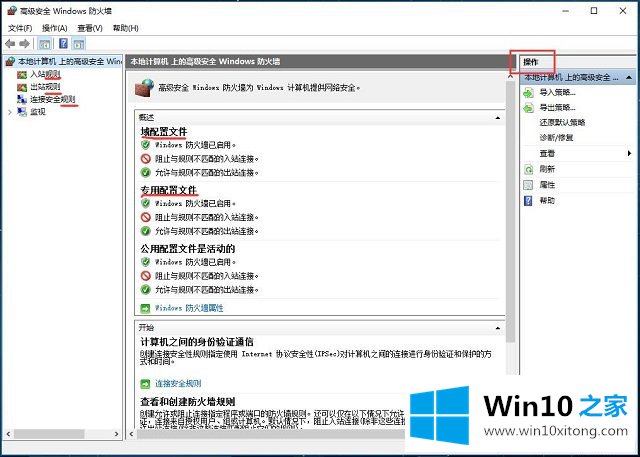Click 刷新 action

tap(547, 169)
